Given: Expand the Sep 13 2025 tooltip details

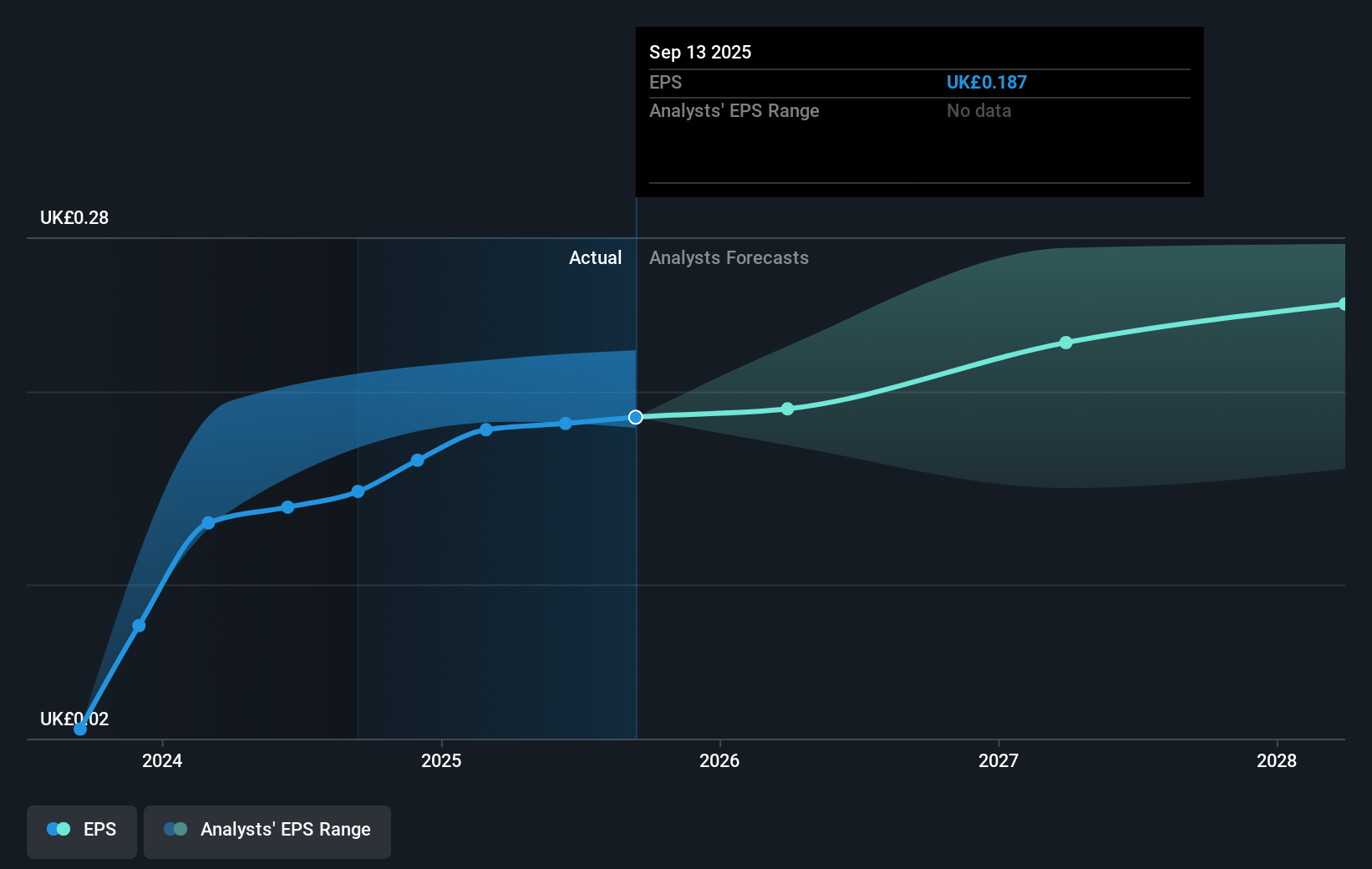Looking at the screenshot, I should click(x=919, y=111).
